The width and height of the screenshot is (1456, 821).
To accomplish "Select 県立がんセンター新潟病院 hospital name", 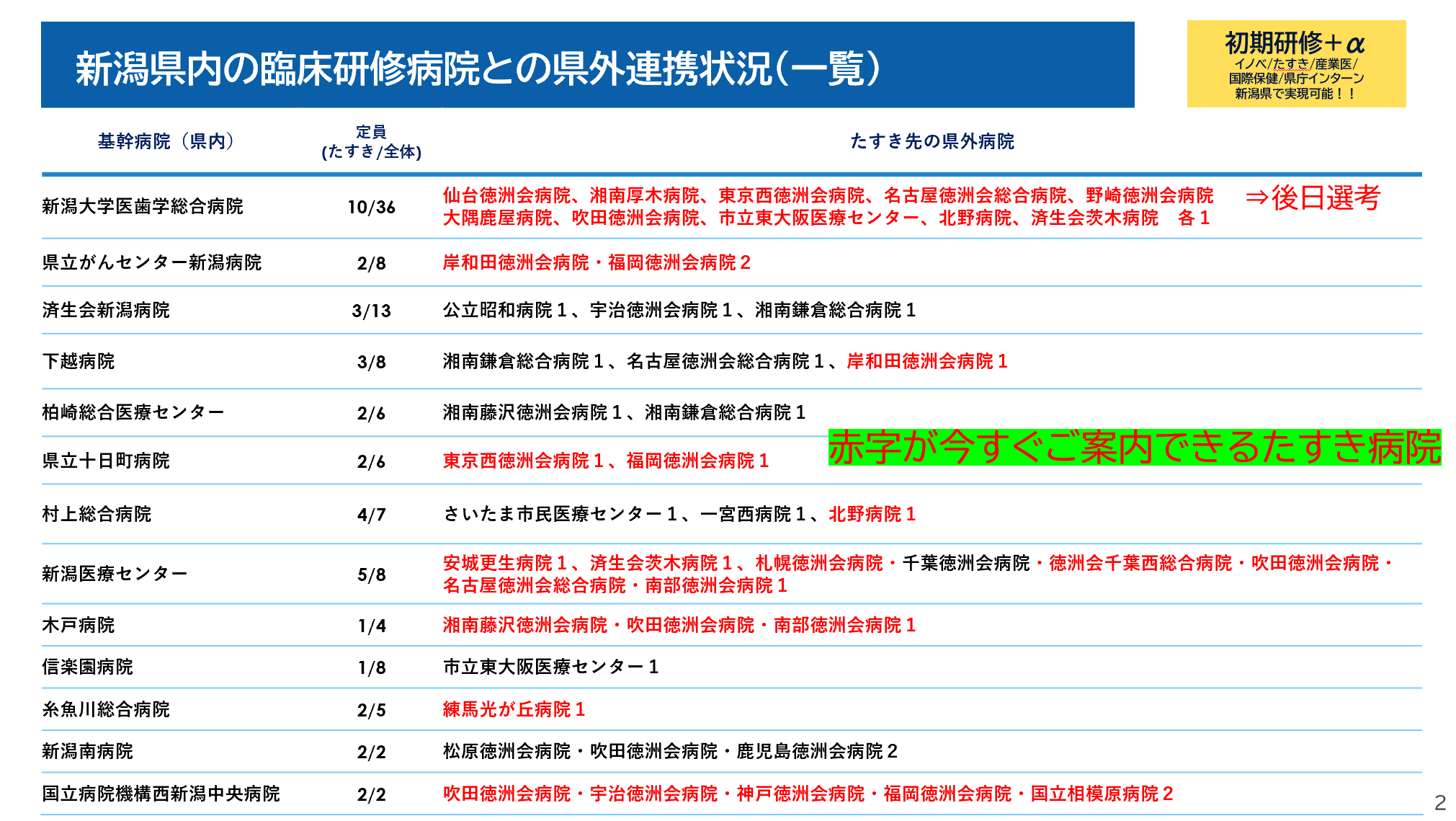I will 152,263.
